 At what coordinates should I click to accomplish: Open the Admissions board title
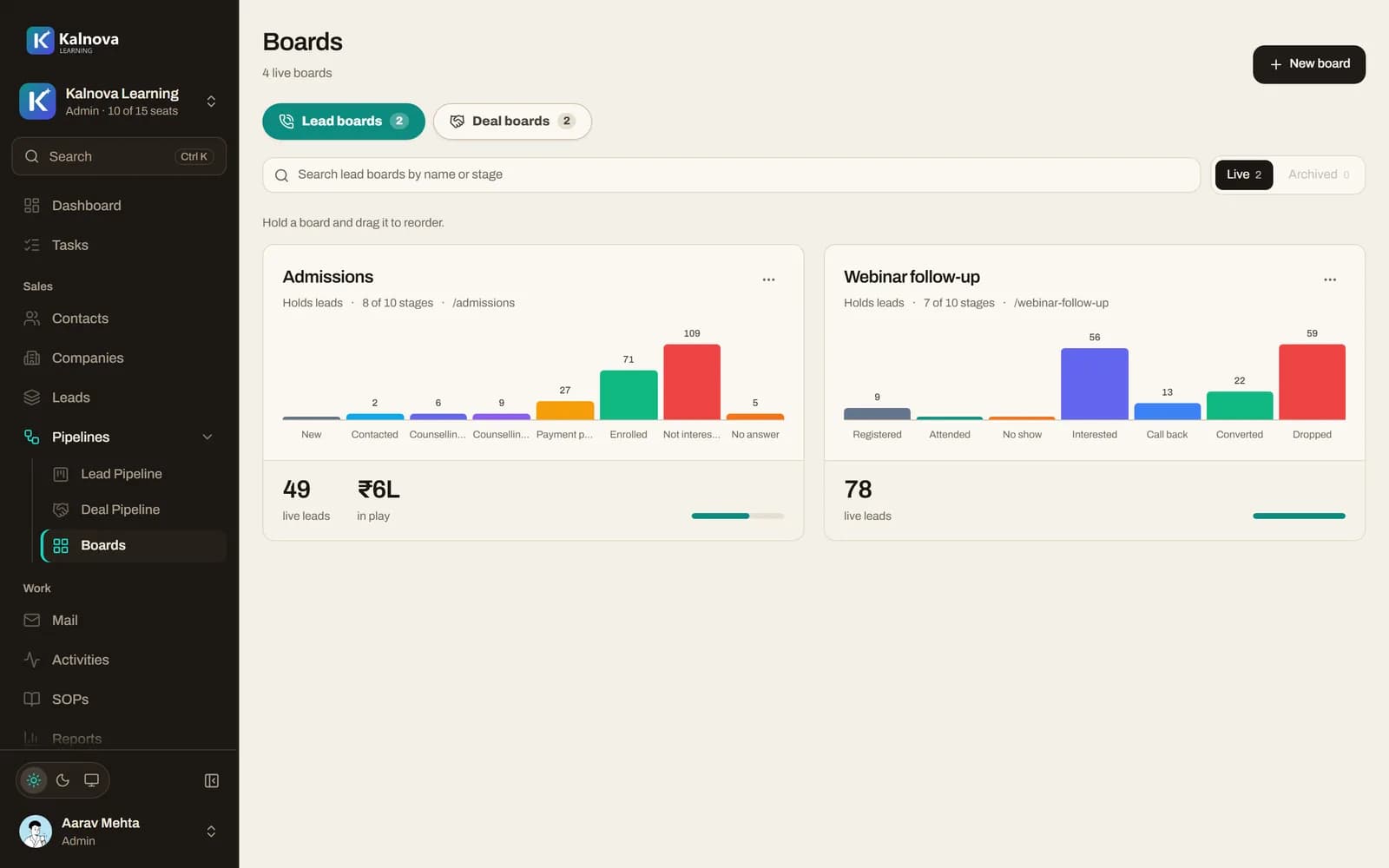point(328,277)
